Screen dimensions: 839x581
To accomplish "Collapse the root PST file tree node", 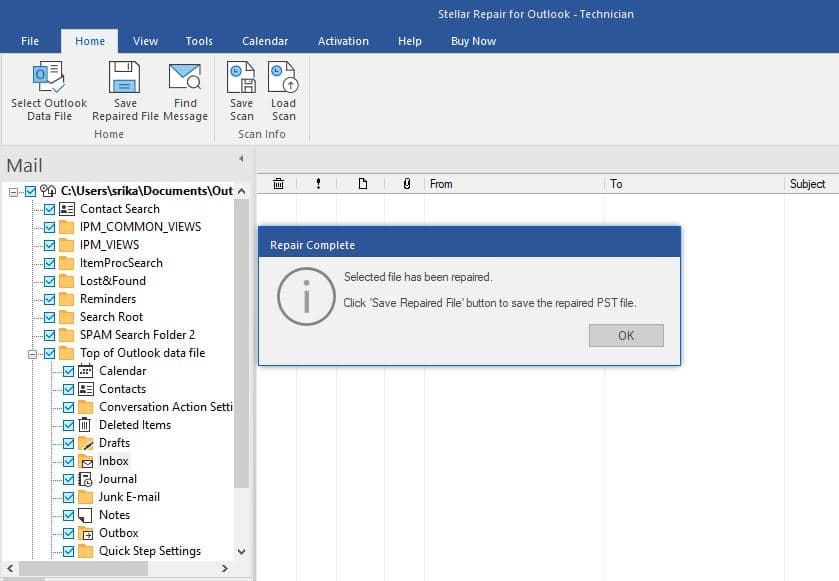I will 13,191.
